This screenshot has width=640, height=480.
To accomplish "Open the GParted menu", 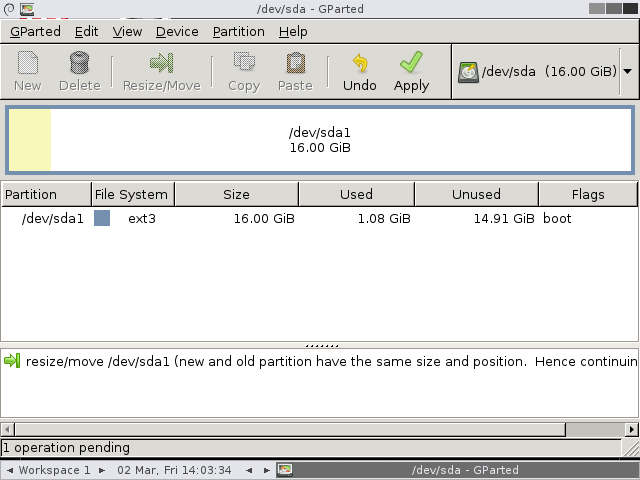I will [35, 31].
